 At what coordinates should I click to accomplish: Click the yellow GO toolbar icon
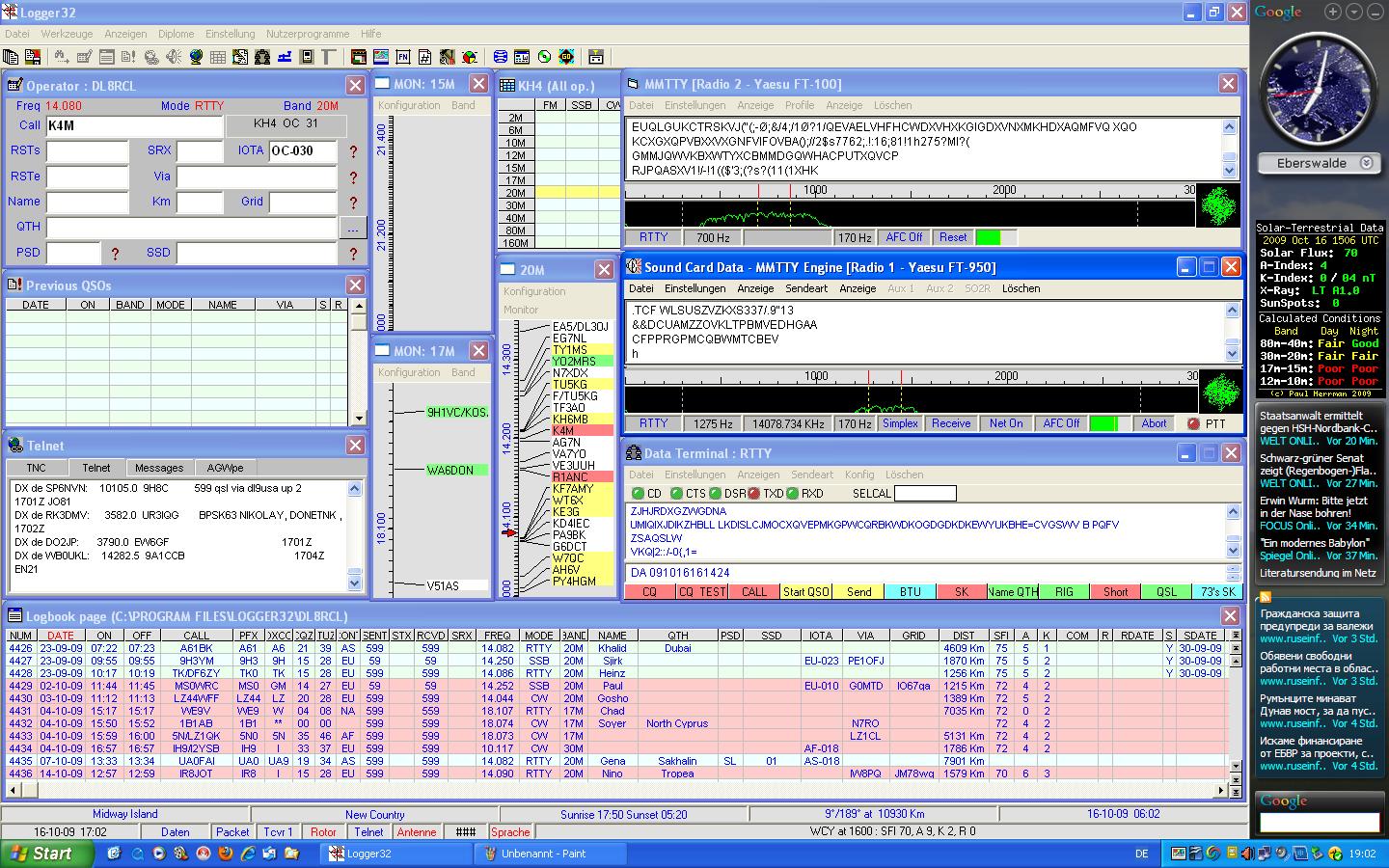pos(565,57)
